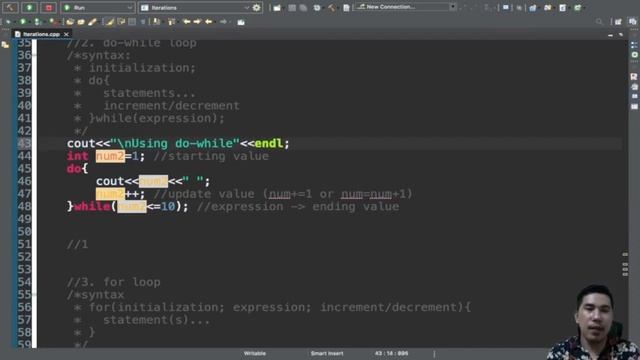Viewport: 640px width, 360px height.
Task: Click the cursor position 43 : 14 : 895
Action: pos(391,353)
